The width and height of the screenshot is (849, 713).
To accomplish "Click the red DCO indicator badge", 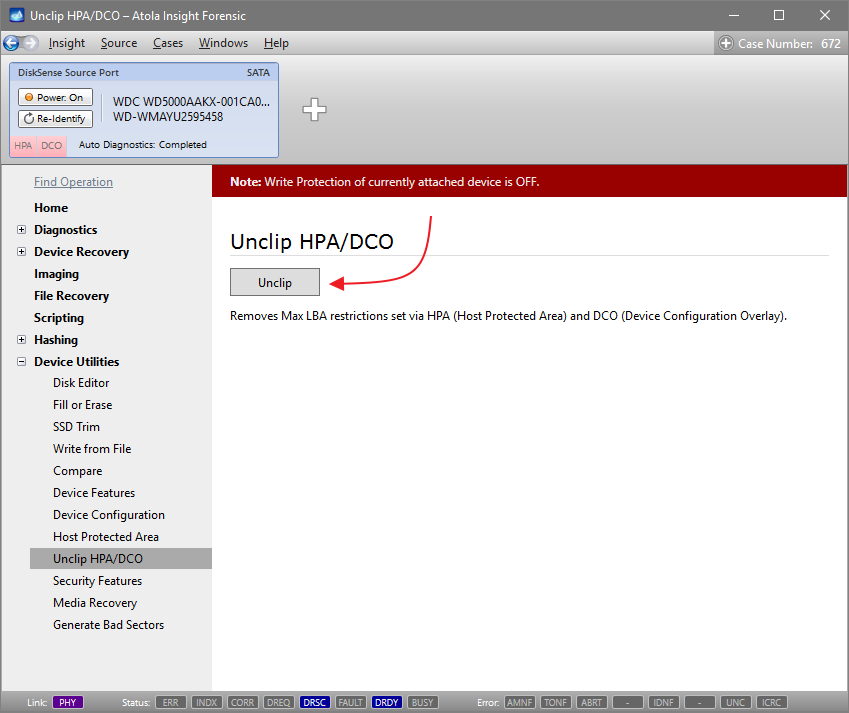I will tap(51, 145).
